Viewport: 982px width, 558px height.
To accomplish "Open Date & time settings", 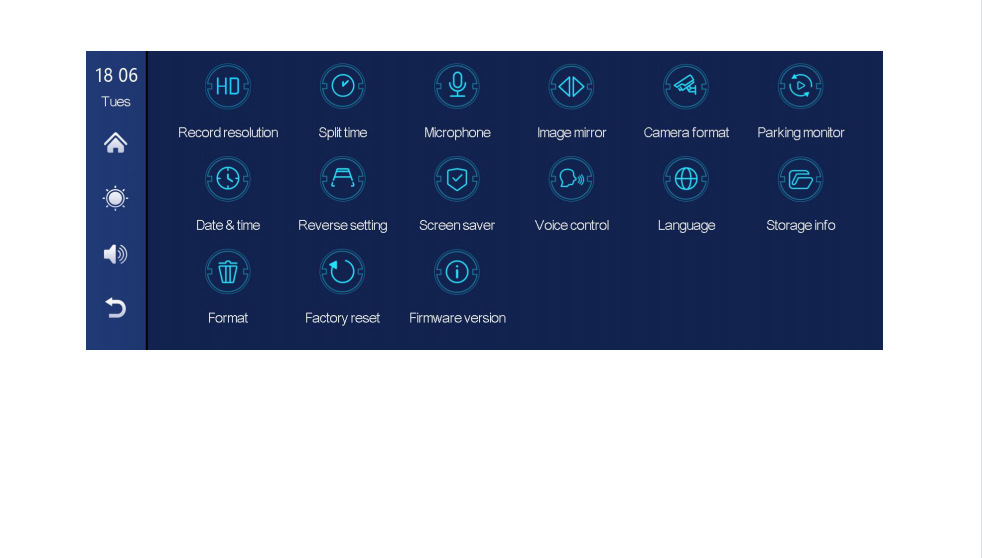I will [228, 180].
